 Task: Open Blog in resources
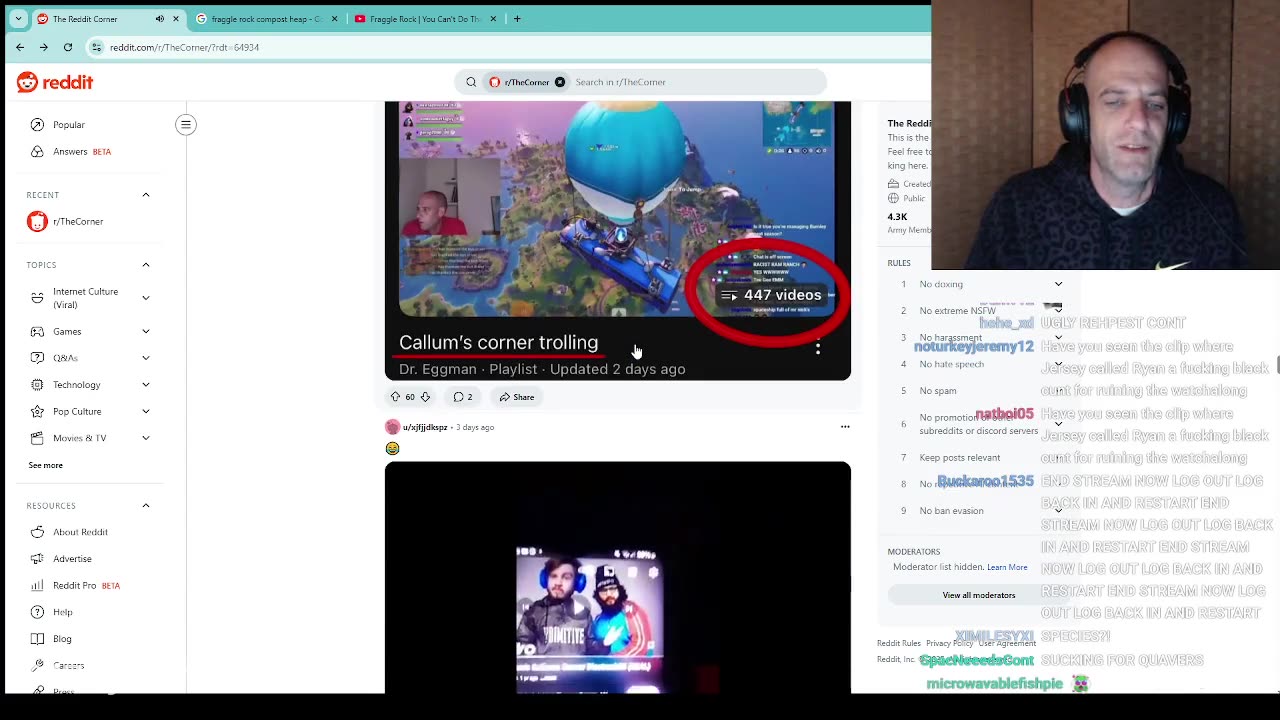point(62,639)
